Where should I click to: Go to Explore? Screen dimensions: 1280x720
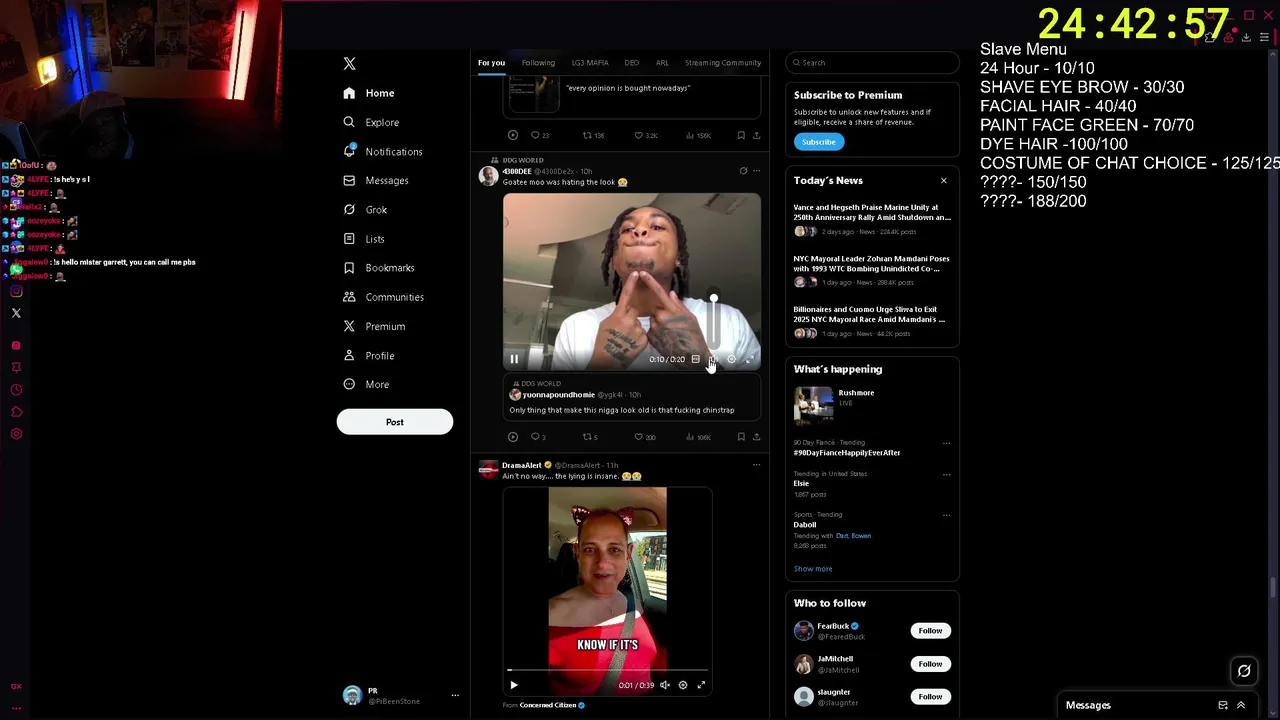pyautogui.click(x=371, y=122)
